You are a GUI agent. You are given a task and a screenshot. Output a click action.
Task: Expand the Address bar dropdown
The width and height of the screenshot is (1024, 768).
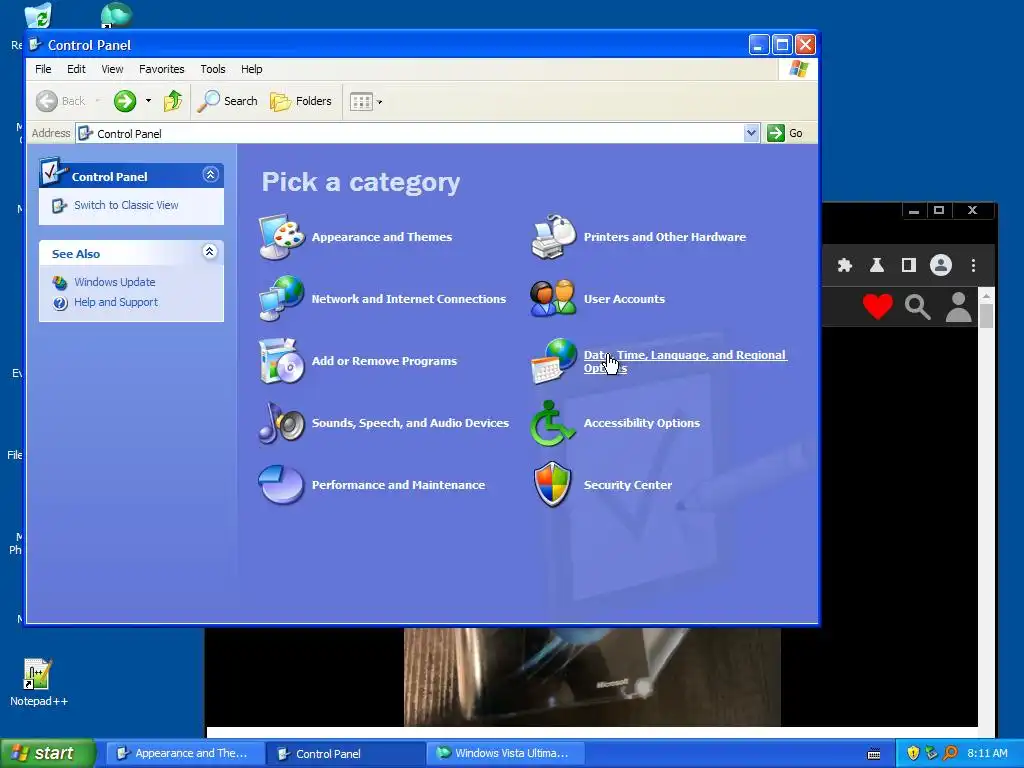751,133
